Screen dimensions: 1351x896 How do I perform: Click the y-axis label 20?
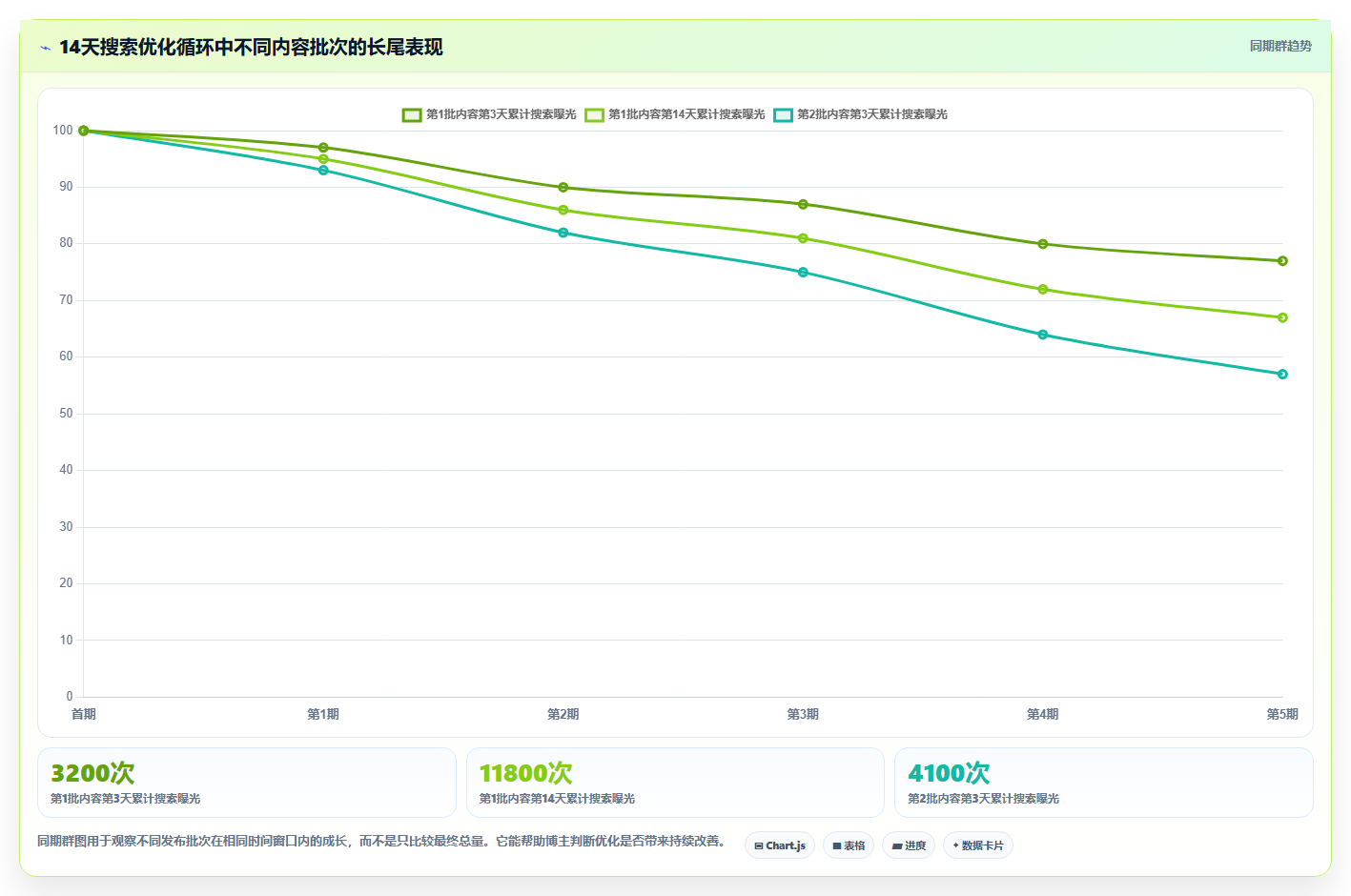[66, 583]
